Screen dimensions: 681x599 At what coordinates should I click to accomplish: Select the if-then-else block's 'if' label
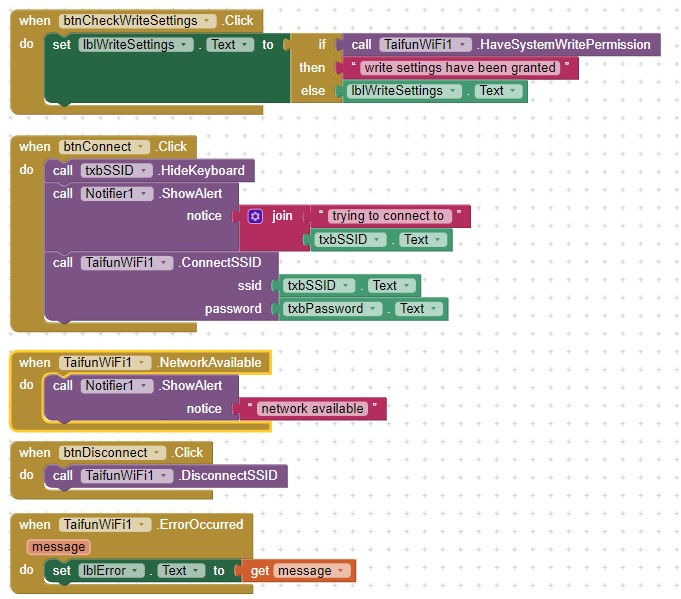tap(322, 45)
